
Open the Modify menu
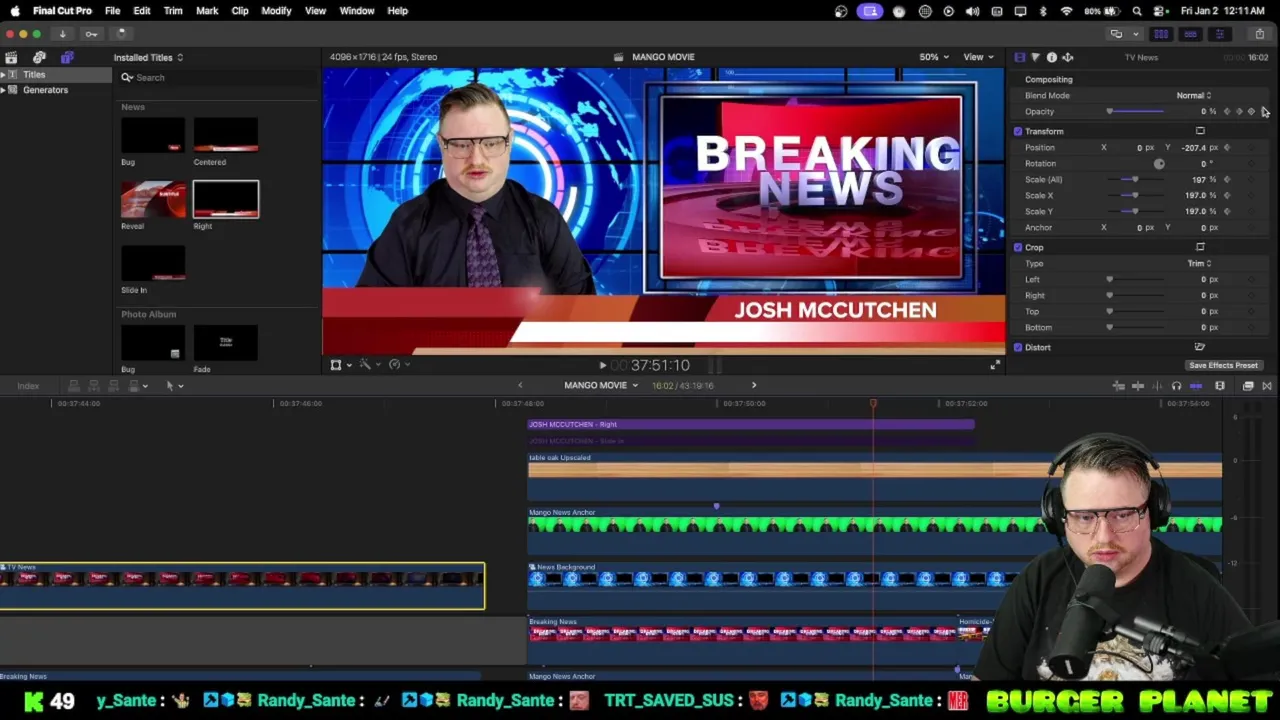276,11
